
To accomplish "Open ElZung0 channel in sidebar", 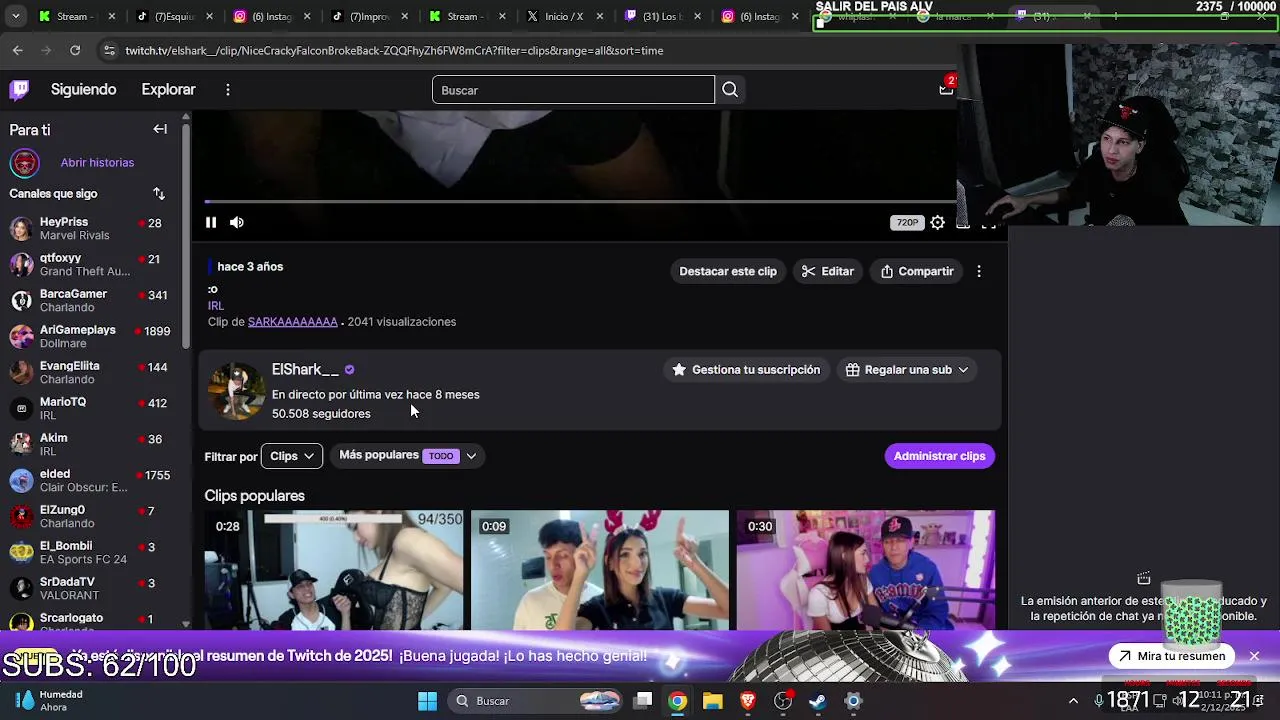I will 93,516.
